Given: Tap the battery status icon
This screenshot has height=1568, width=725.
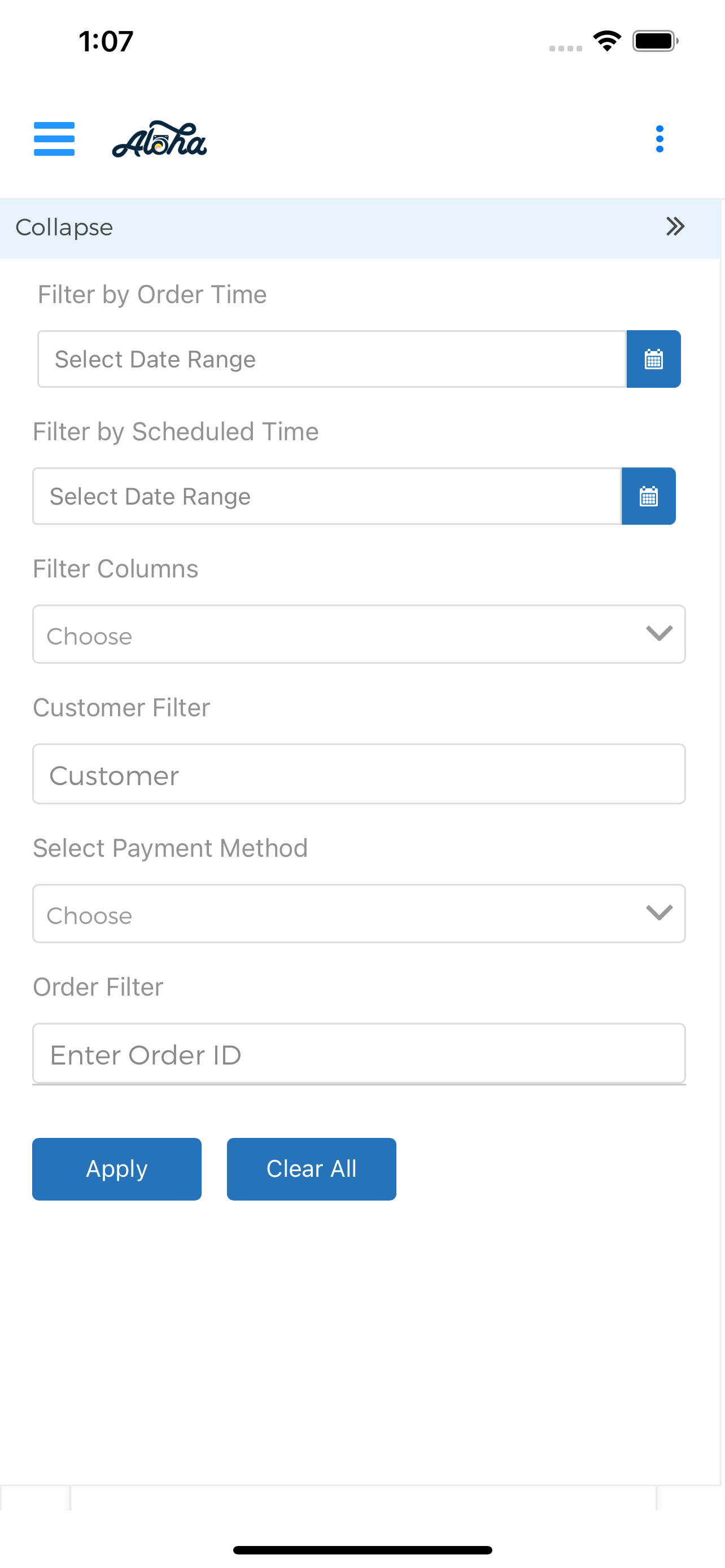Looking at the screenshot, I should point(655,41).
